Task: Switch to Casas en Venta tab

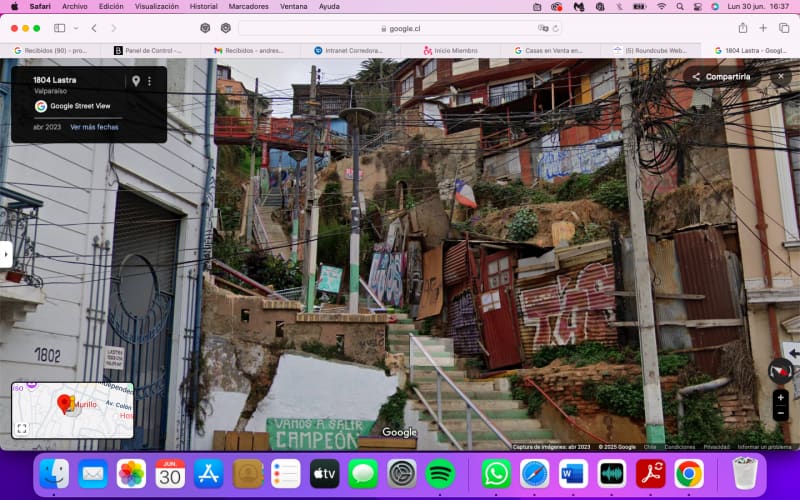Action: click(548, 51)
